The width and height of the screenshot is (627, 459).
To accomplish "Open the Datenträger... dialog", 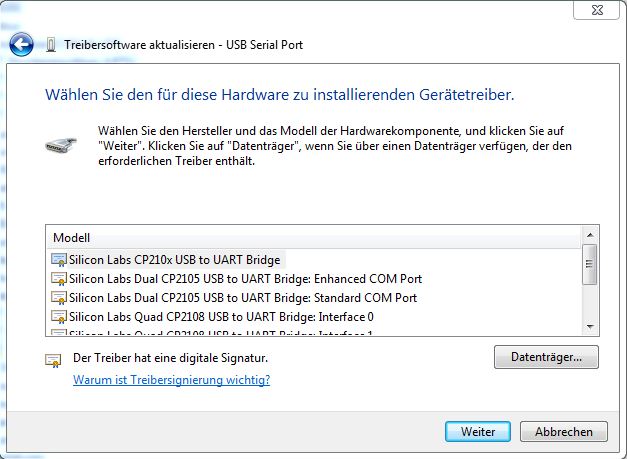I will click(546, 357).
